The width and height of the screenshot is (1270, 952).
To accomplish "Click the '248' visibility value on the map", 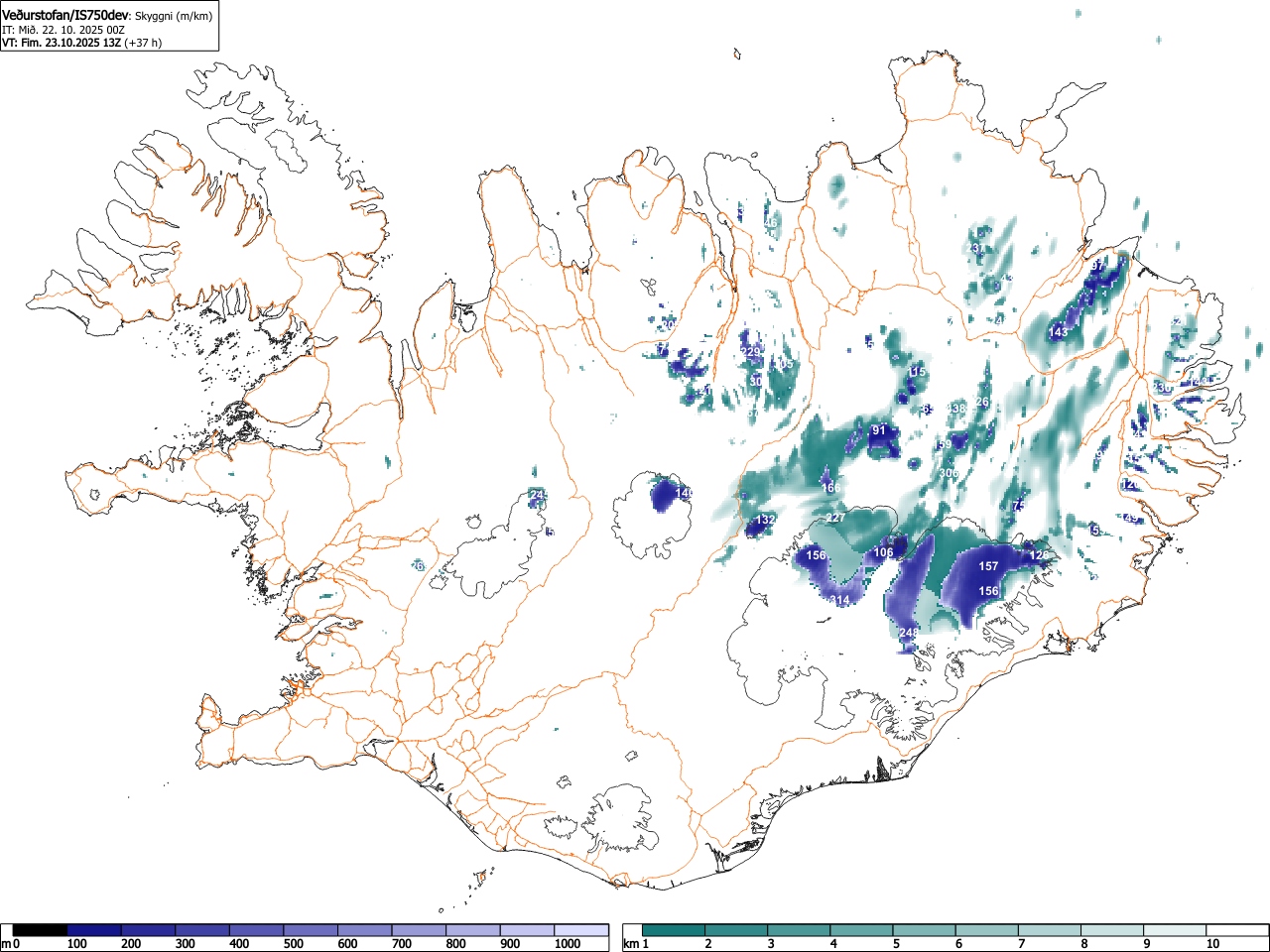I will coord(909,633).
